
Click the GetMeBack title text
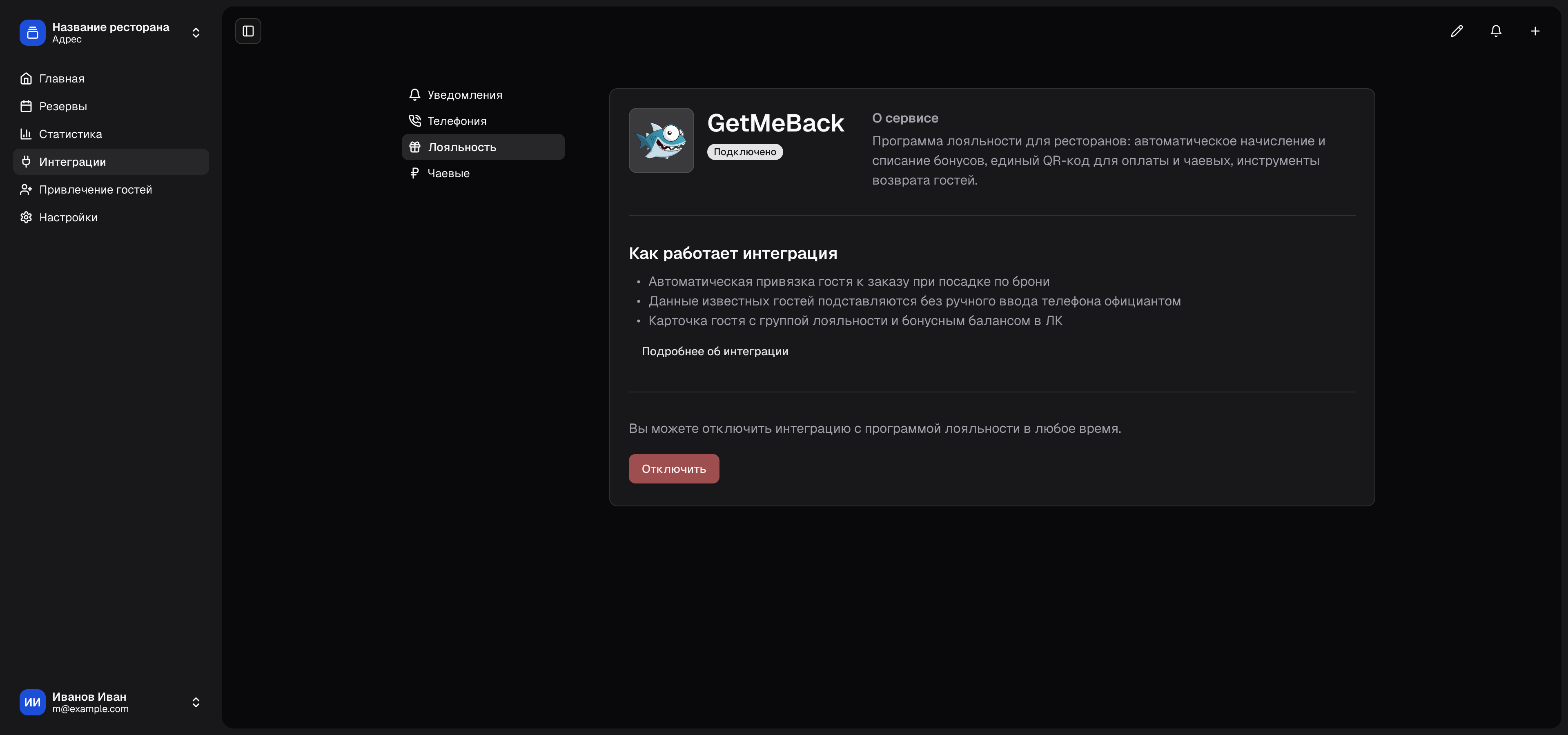click(x=775, y=123)
